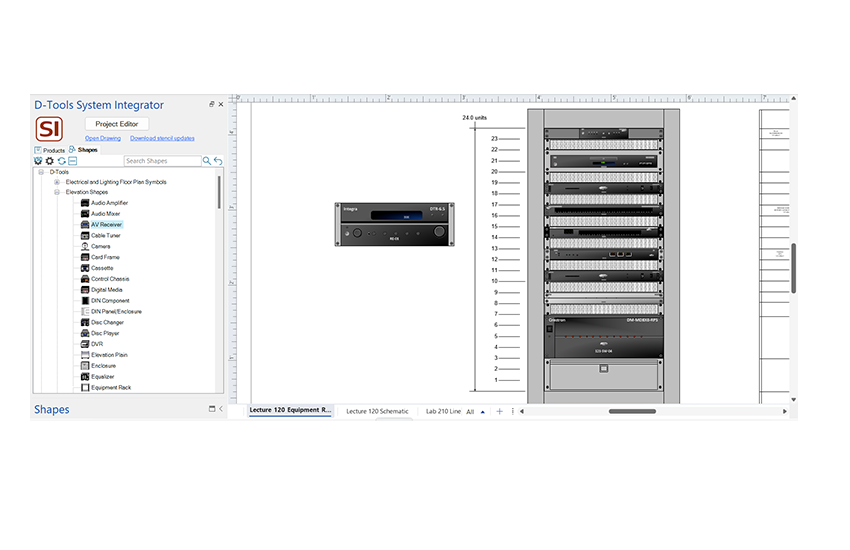
Task: Focus the Search Shapes field
Action: click(162, 161)
